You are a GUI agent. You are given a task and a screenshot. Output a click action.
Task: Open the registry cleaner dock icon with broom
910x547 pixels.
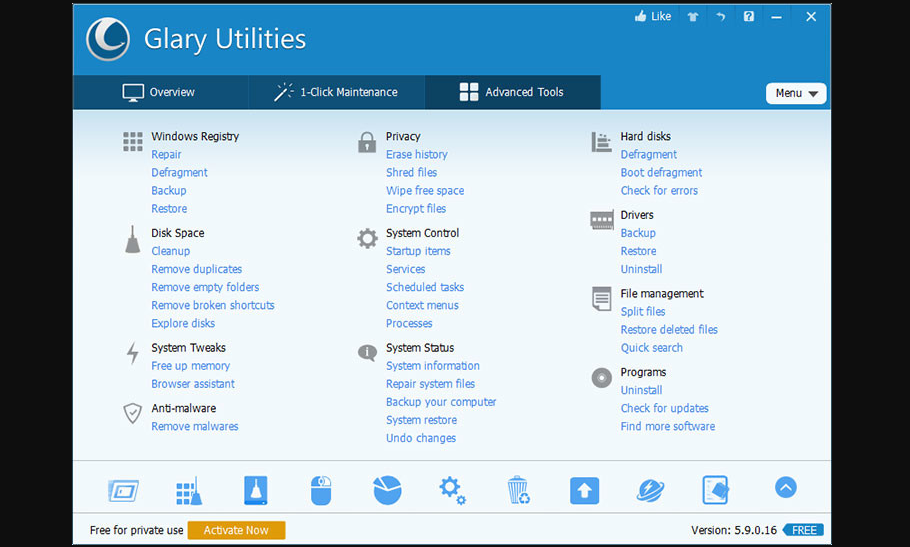[x=189, y=491]
